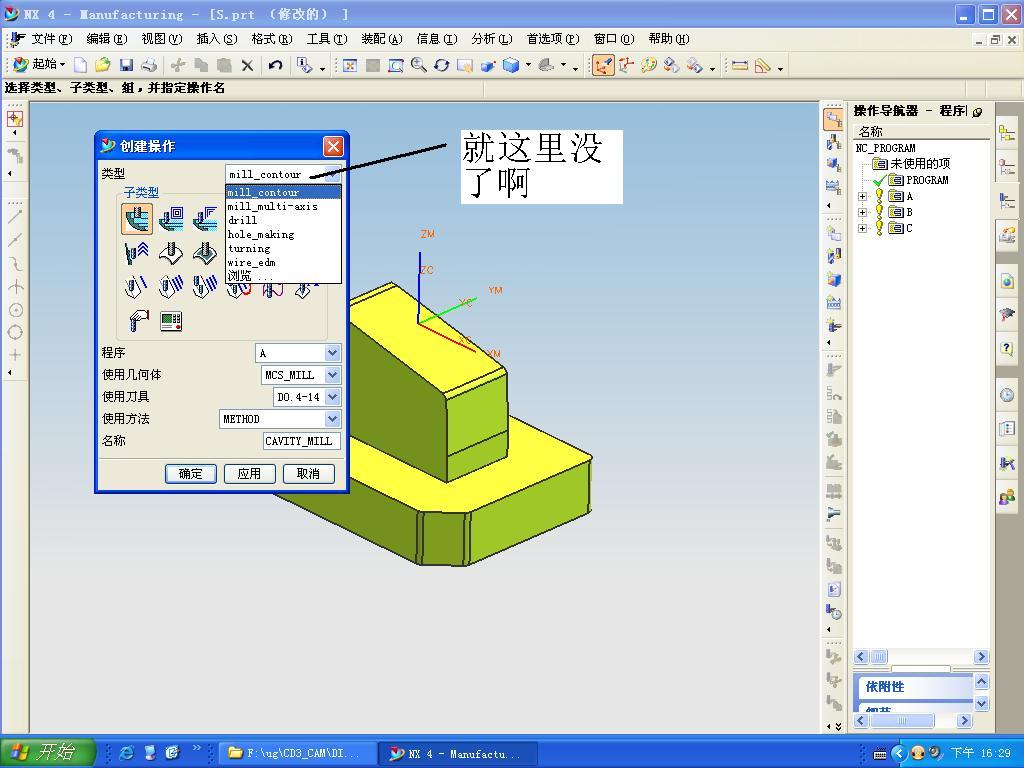Screen dimensions: 1024x768
Task: Open the Help question-mark resource tab
Action: click(1007, 348)
